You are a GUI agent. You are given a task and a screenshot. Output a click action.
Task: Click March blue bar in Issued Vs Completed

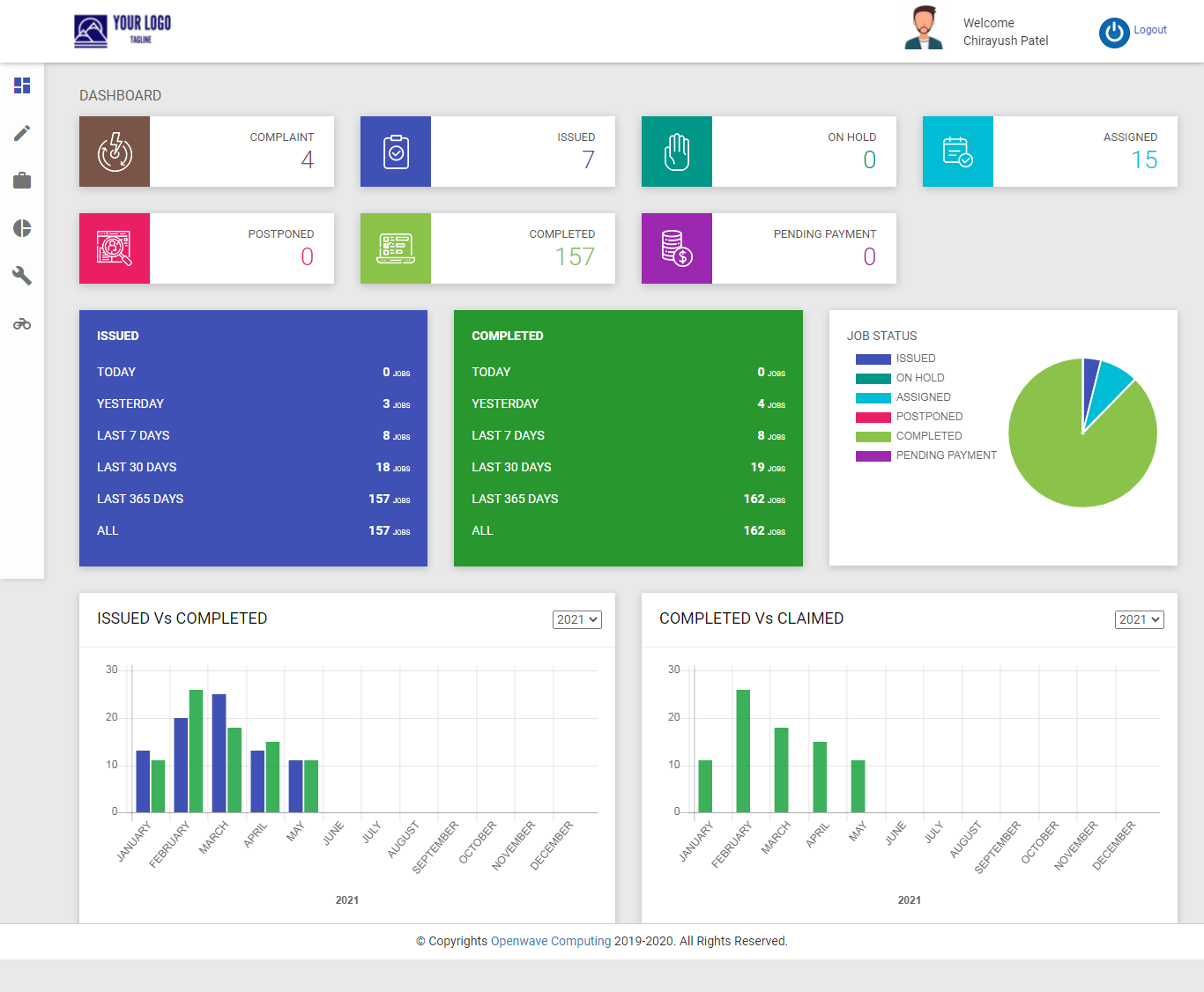tap(219, 753)
